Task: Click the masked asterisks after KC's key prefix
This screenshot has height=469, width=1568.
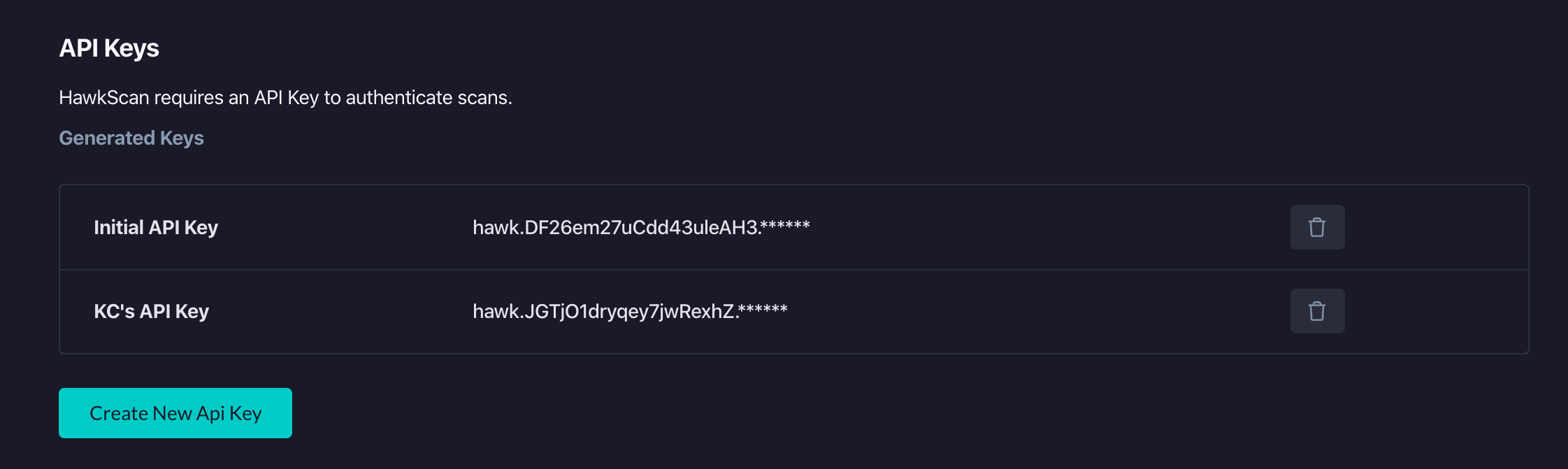Action: [x=763, y=309]
